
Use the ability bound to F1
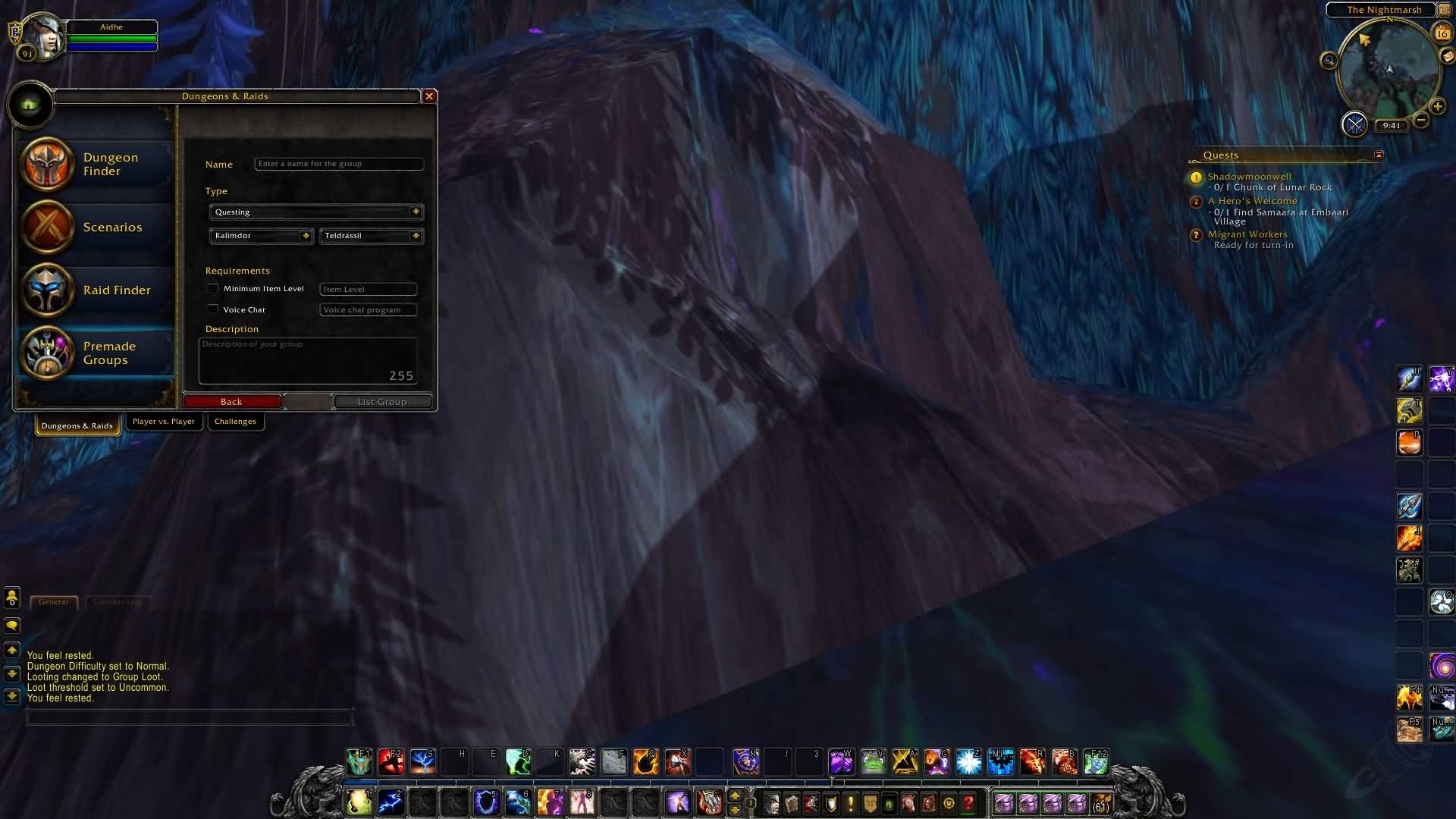click(359, 761)
